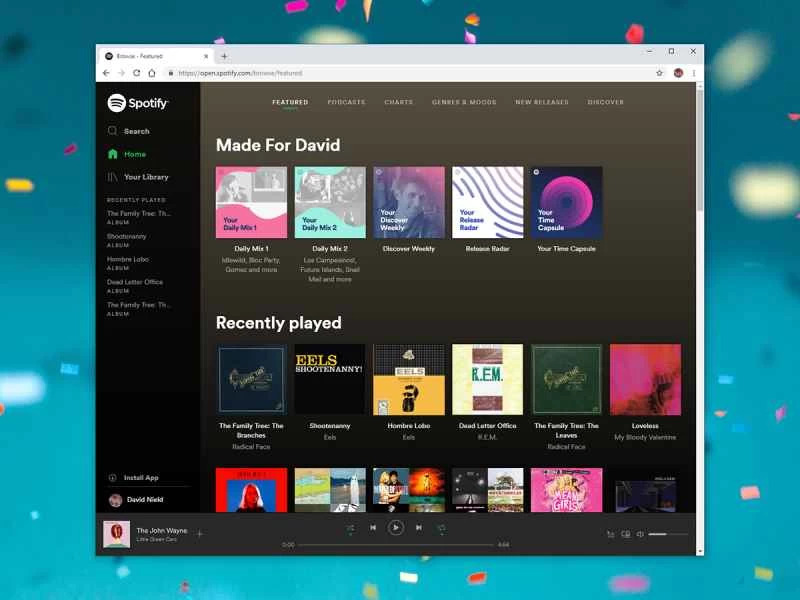Open the Charts tab
Image resolution: width=800 pixels, height=600 pixels.
399,101
